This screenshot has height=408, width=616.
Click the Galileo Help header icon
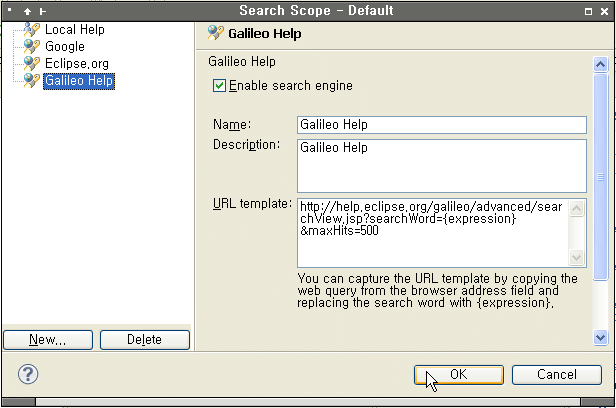[x=216, y=33]
